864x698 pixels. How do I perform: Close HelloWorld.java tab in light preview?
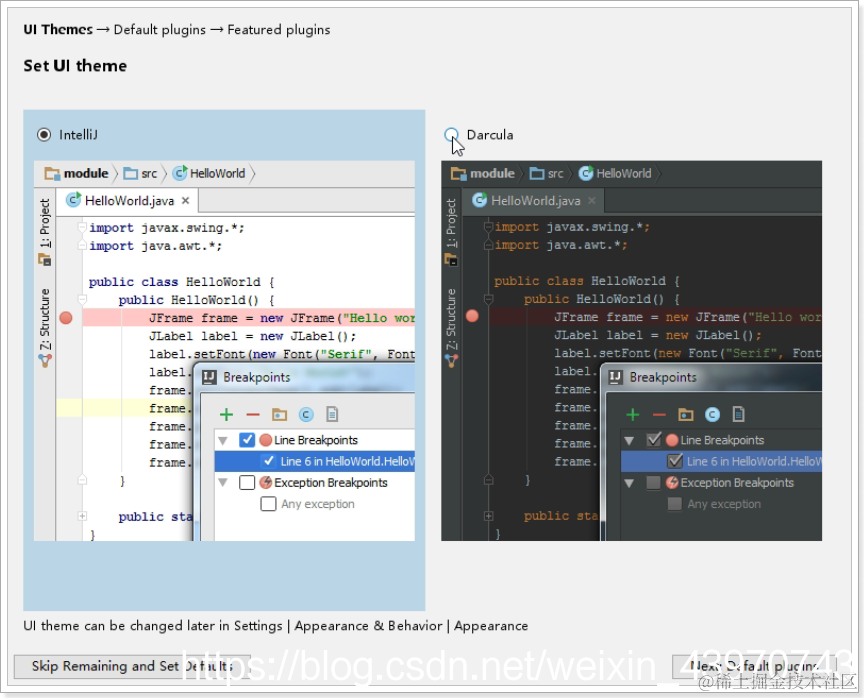pos(186,201)
